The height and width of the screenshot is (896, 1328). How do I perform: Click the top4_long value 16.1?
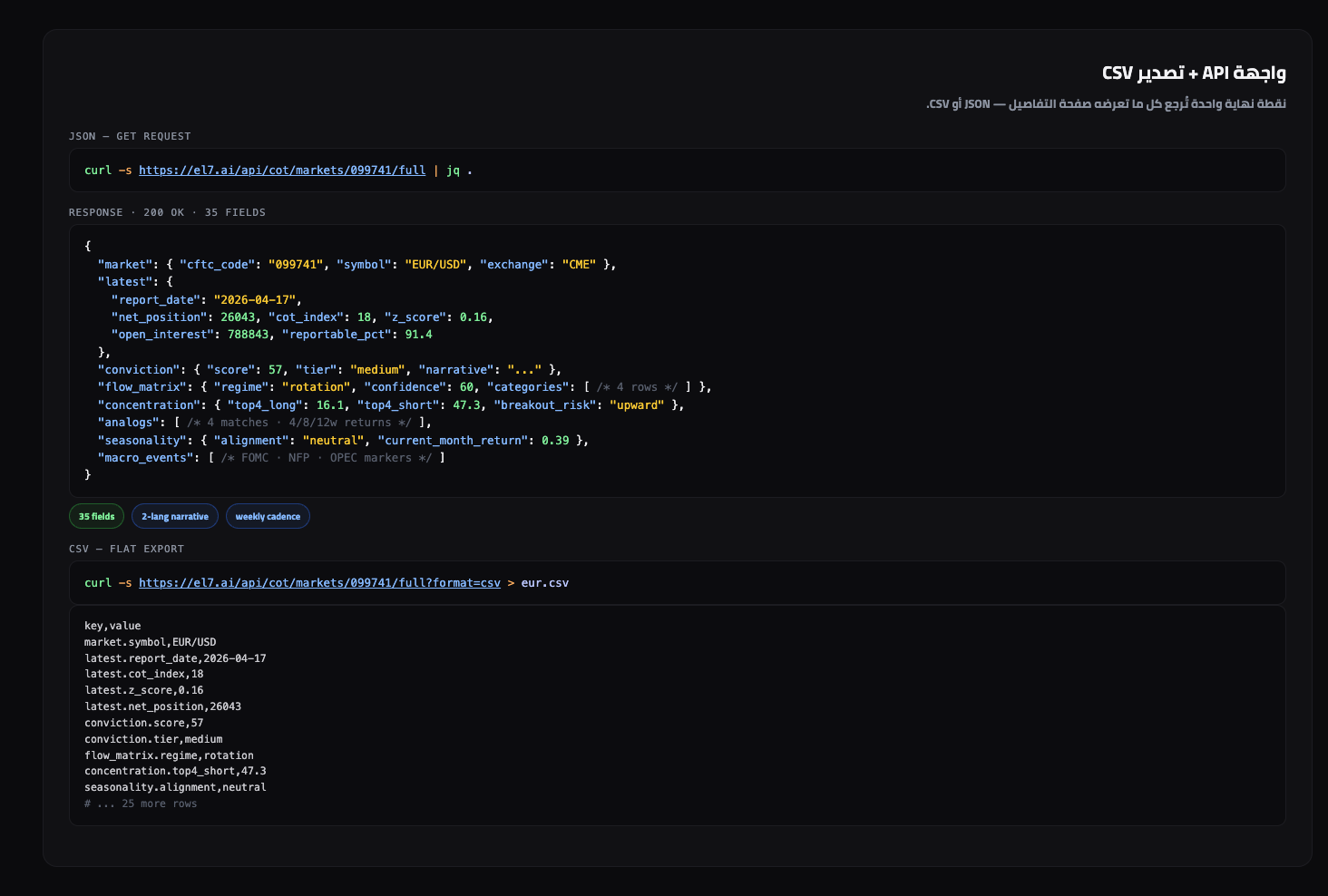click(x=330, y=405)
